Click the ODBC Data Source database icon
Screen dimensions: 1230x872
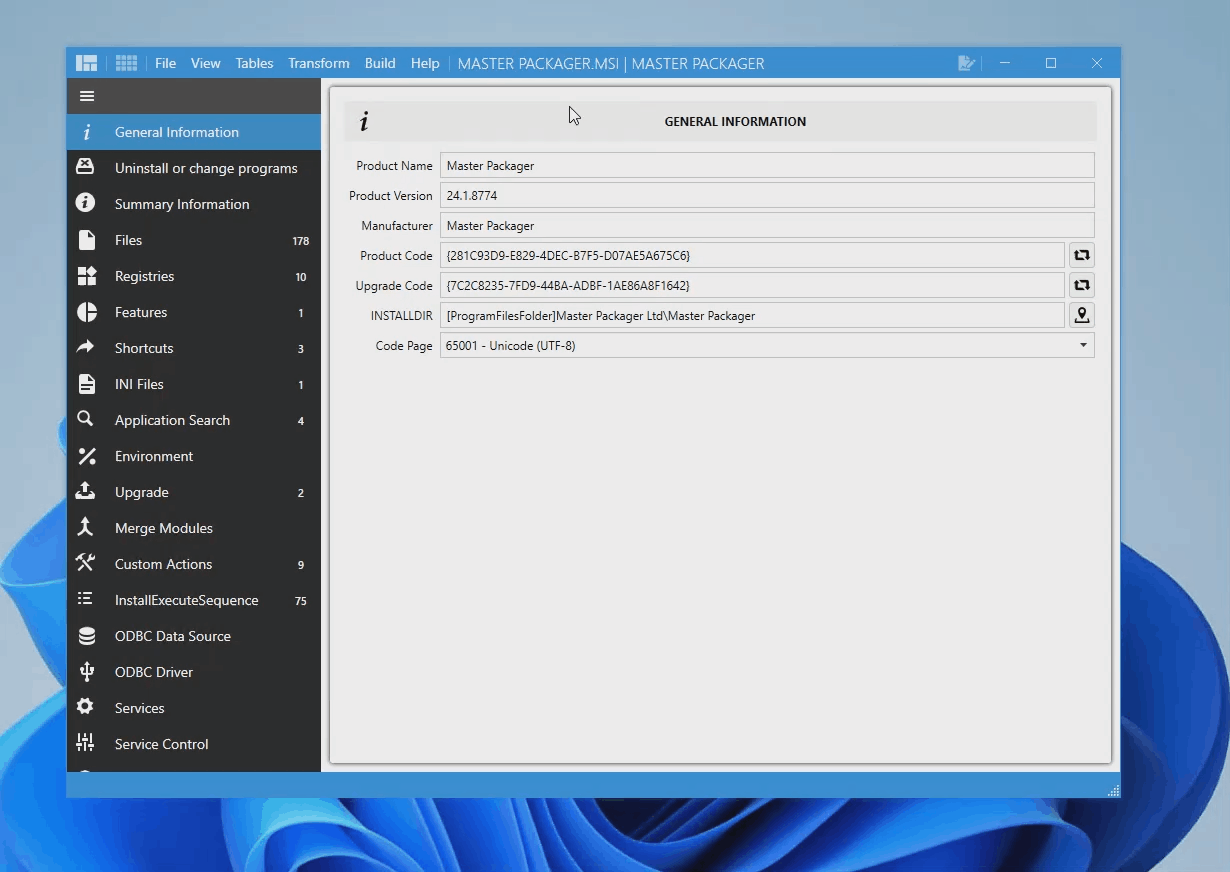(x=87, y=636)
